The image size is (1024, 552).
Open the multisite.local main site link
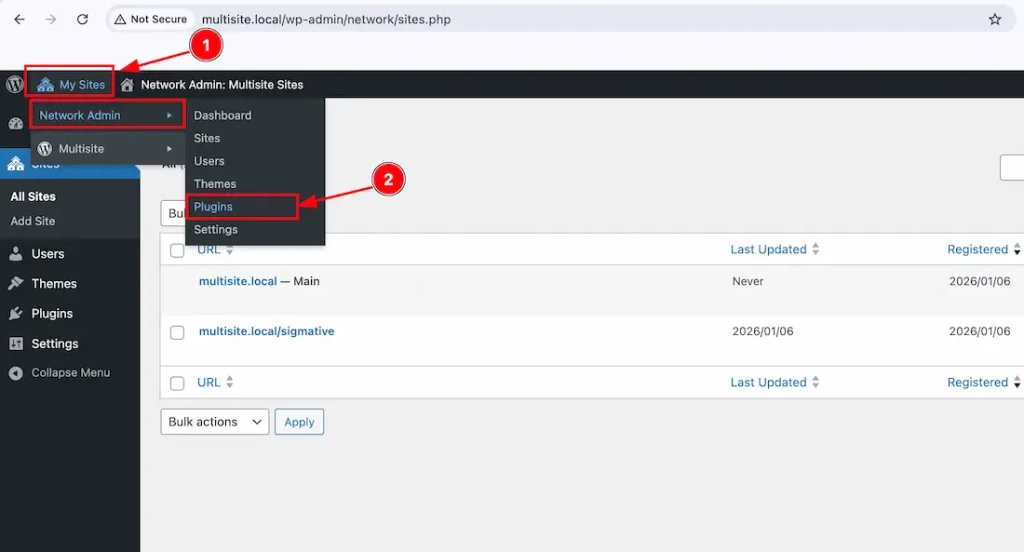pos(238,282)
